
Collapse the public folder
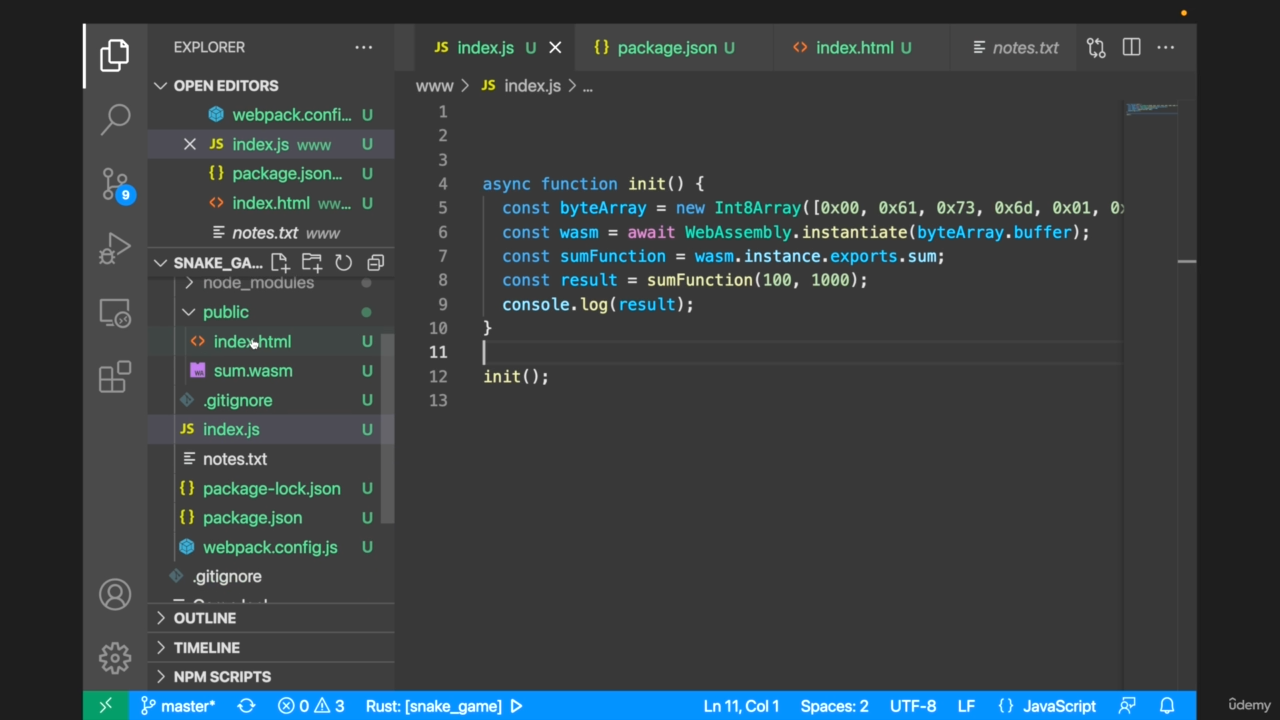(x=189, y=312)
